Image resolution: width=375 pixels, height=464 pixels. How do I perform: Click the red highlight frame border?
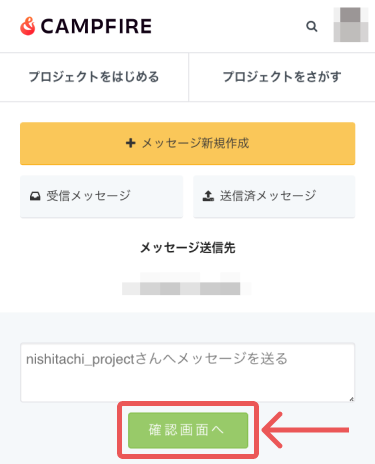[x=188, y=404]
